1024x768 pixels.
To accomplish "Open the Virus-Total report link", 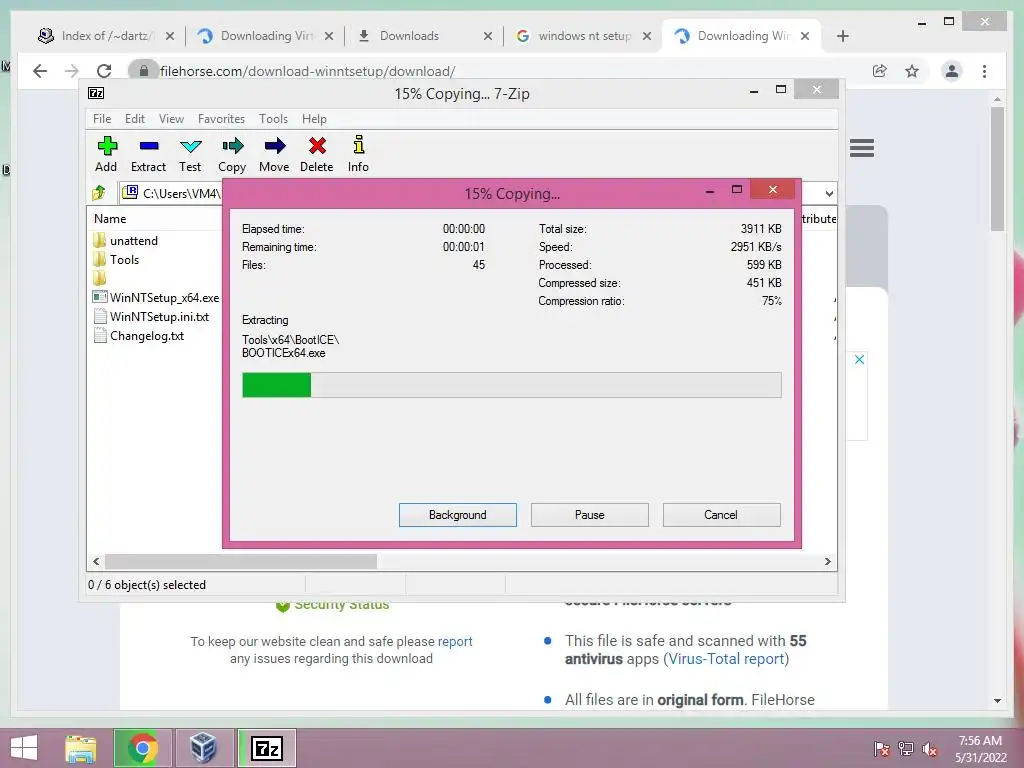I will click(x=726, y=659).
